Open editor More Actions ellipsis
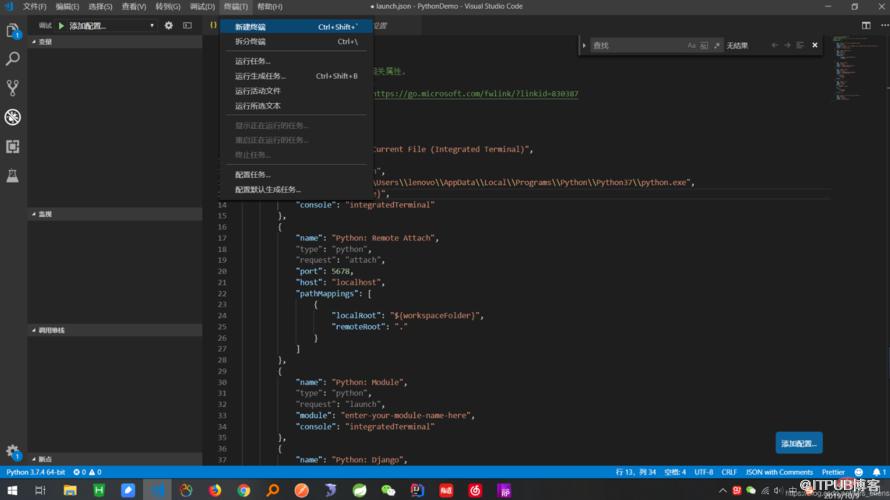Viewport: 890px width, 500px height. pyautogui.click(x=884, y=26)
